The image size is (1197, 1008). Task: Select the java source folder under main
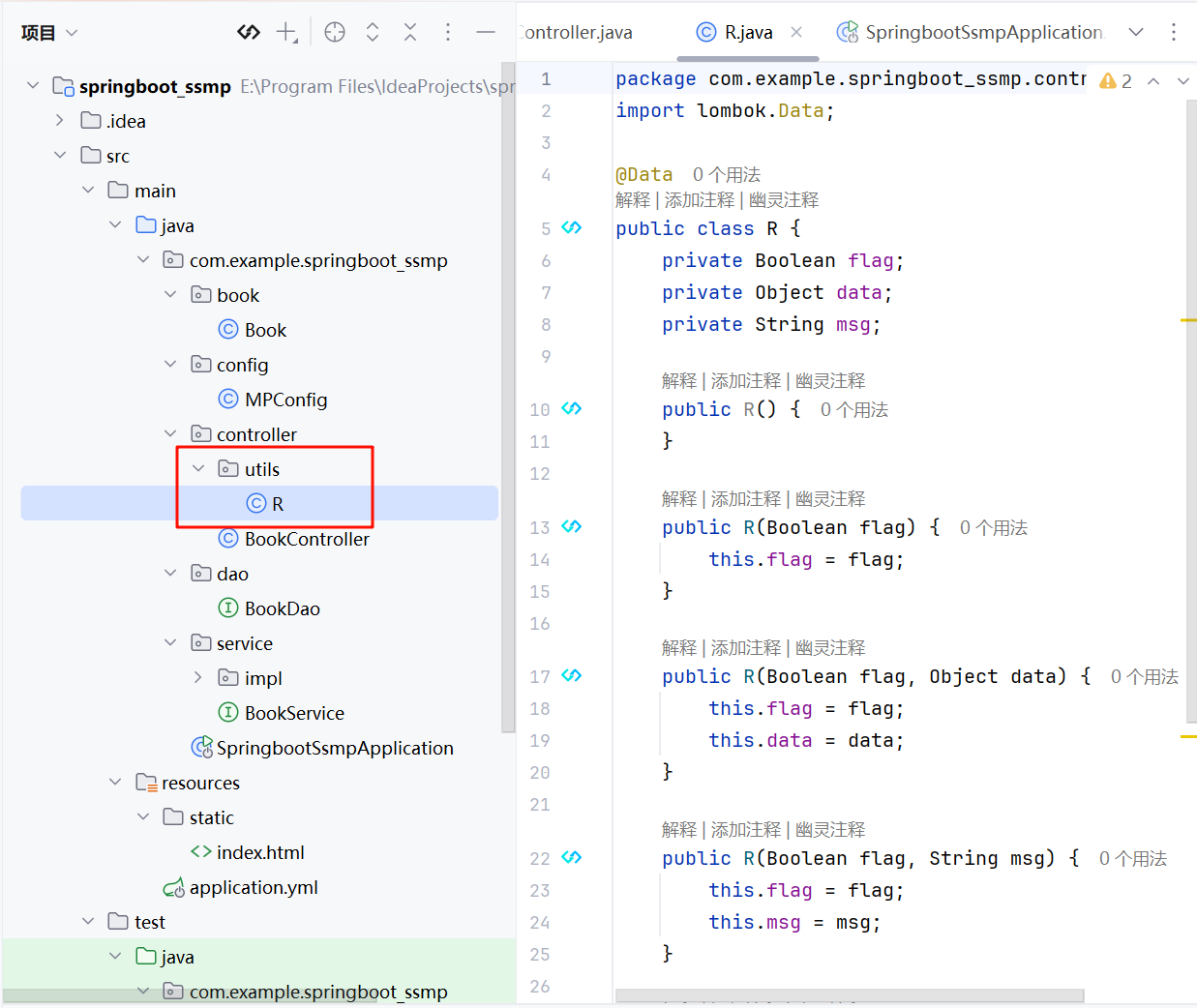(165, 225)
